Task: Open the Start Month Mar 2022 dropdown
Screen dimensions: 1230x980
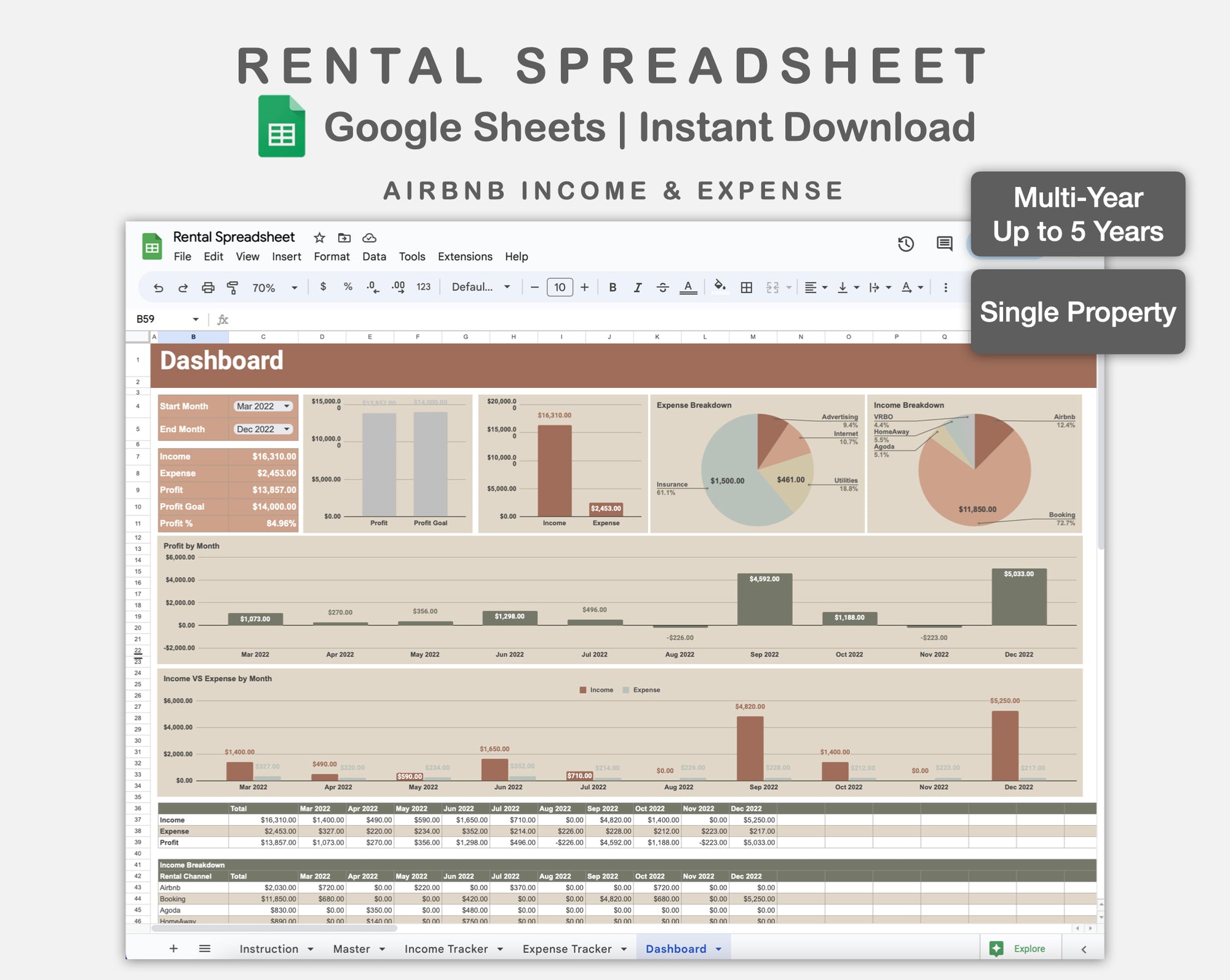Action: pyautogui.click(x=263, y=406)
